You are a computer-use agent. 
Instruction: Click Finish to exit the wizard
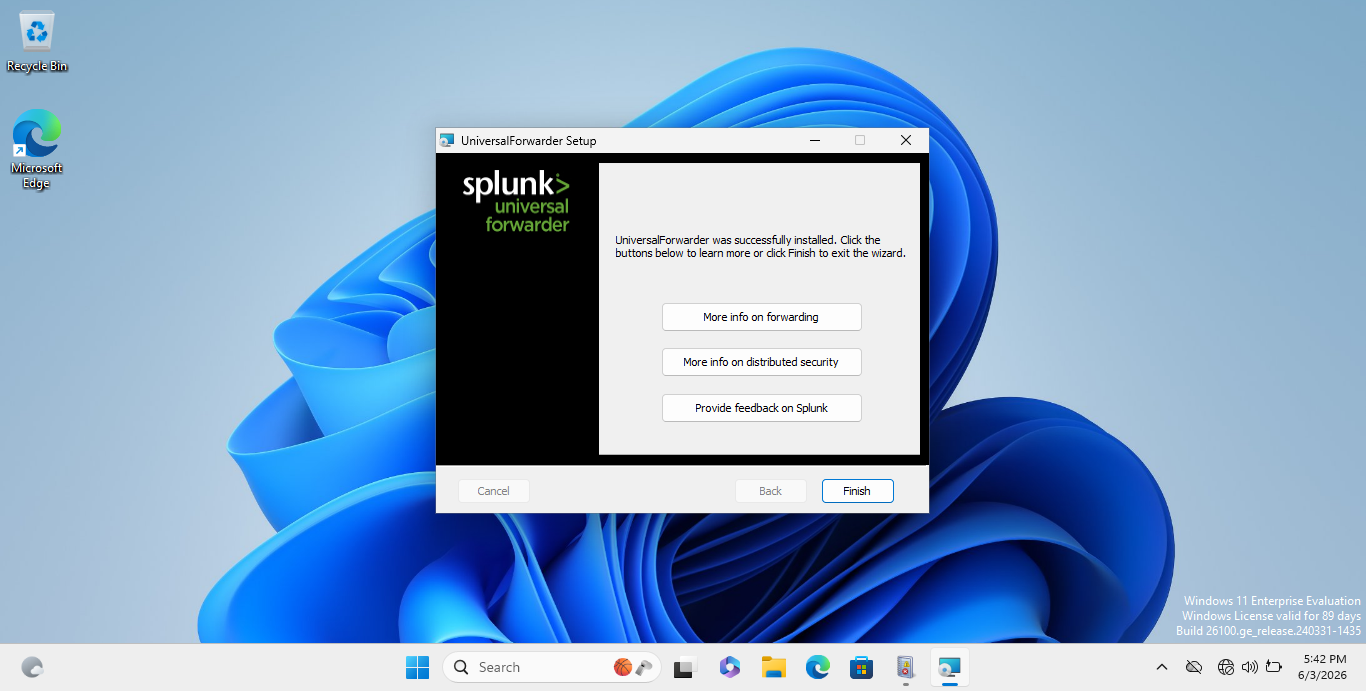(857, 491)
